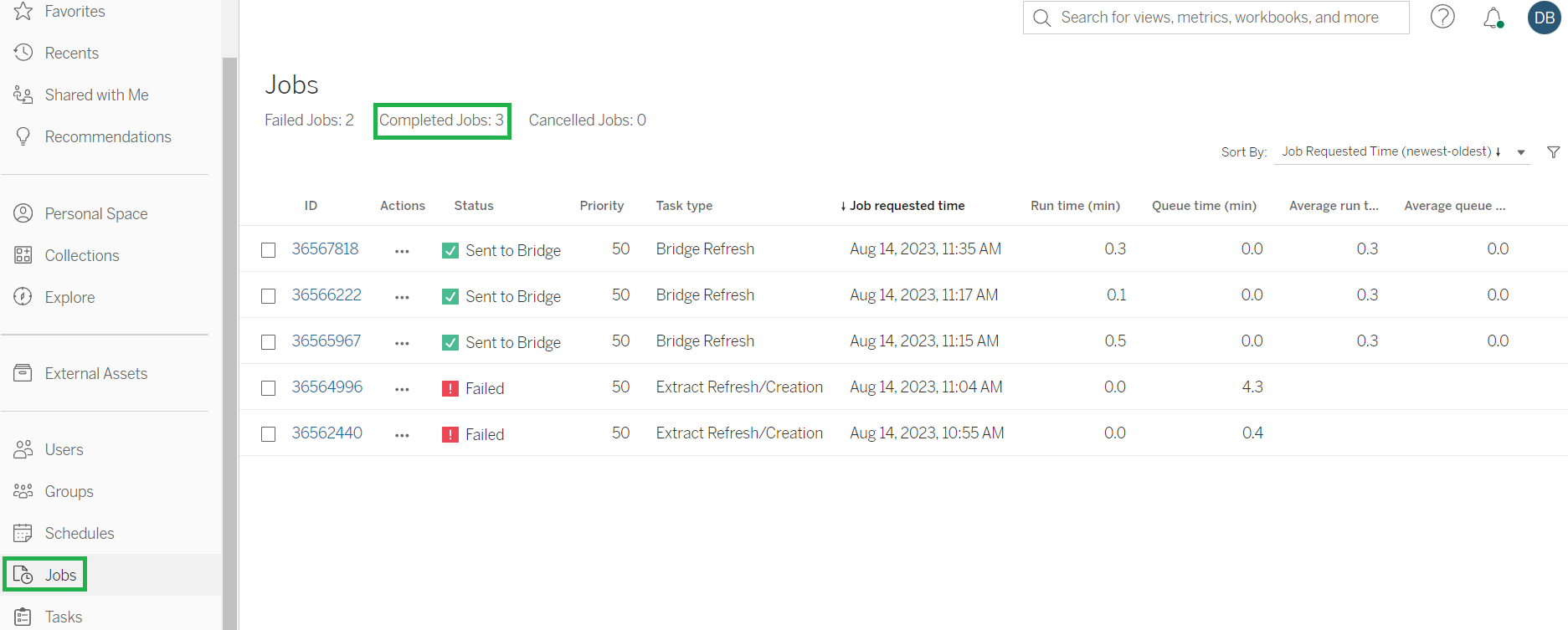The image size is (1568, 630).
Task: Click the Tasks clipboard icon
Action: (x=23, y=617)
